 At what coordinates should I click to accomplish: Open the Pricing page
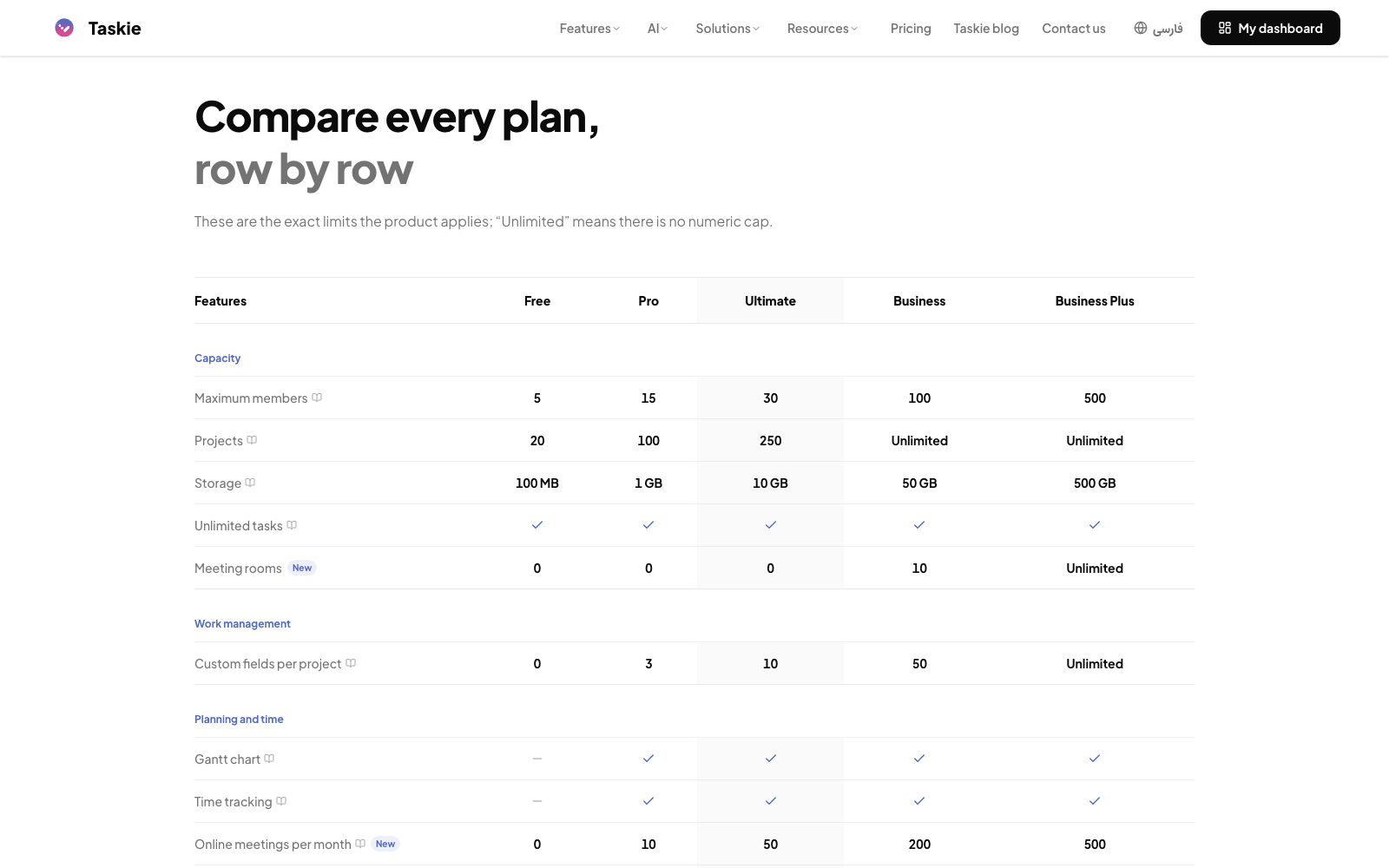(911, 29)
